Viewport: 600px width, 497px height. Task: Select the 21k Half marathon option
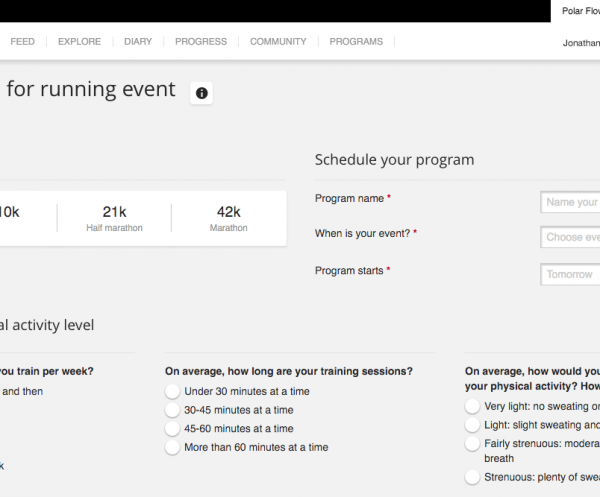[x=114, y=218]
